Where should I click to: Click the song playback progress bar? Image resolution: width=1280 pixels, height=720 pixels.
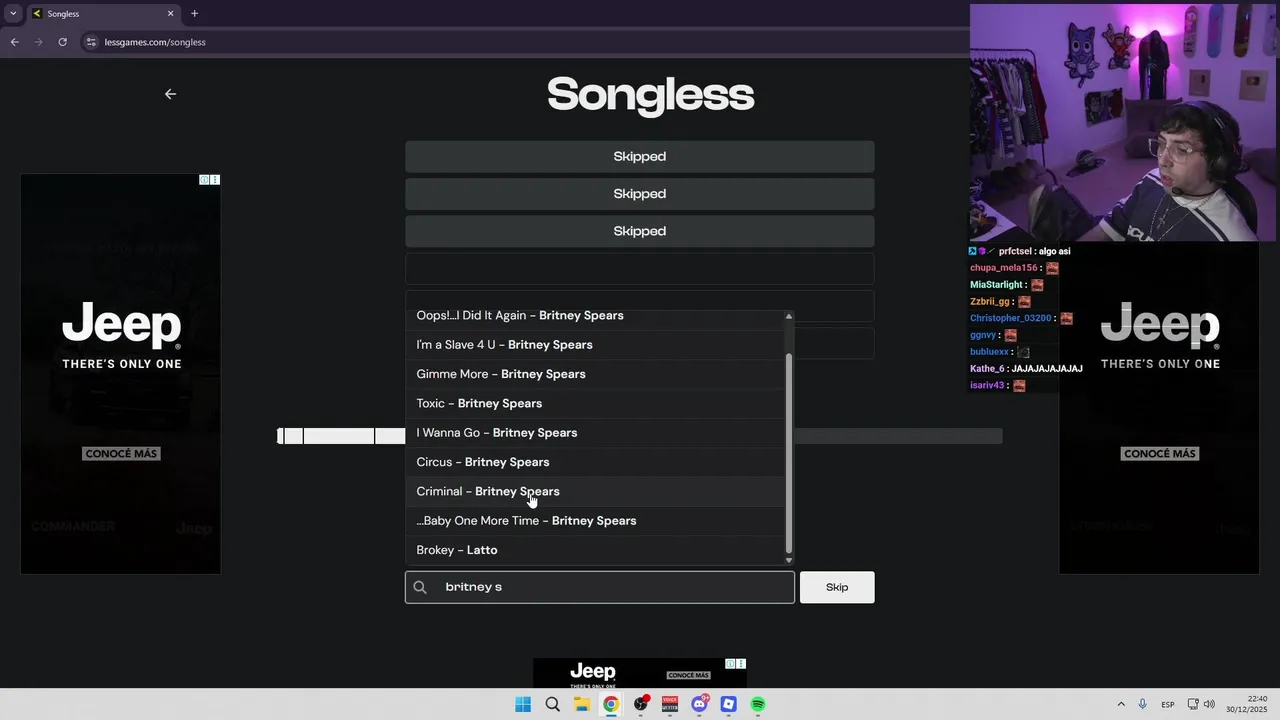pos(640,436)
